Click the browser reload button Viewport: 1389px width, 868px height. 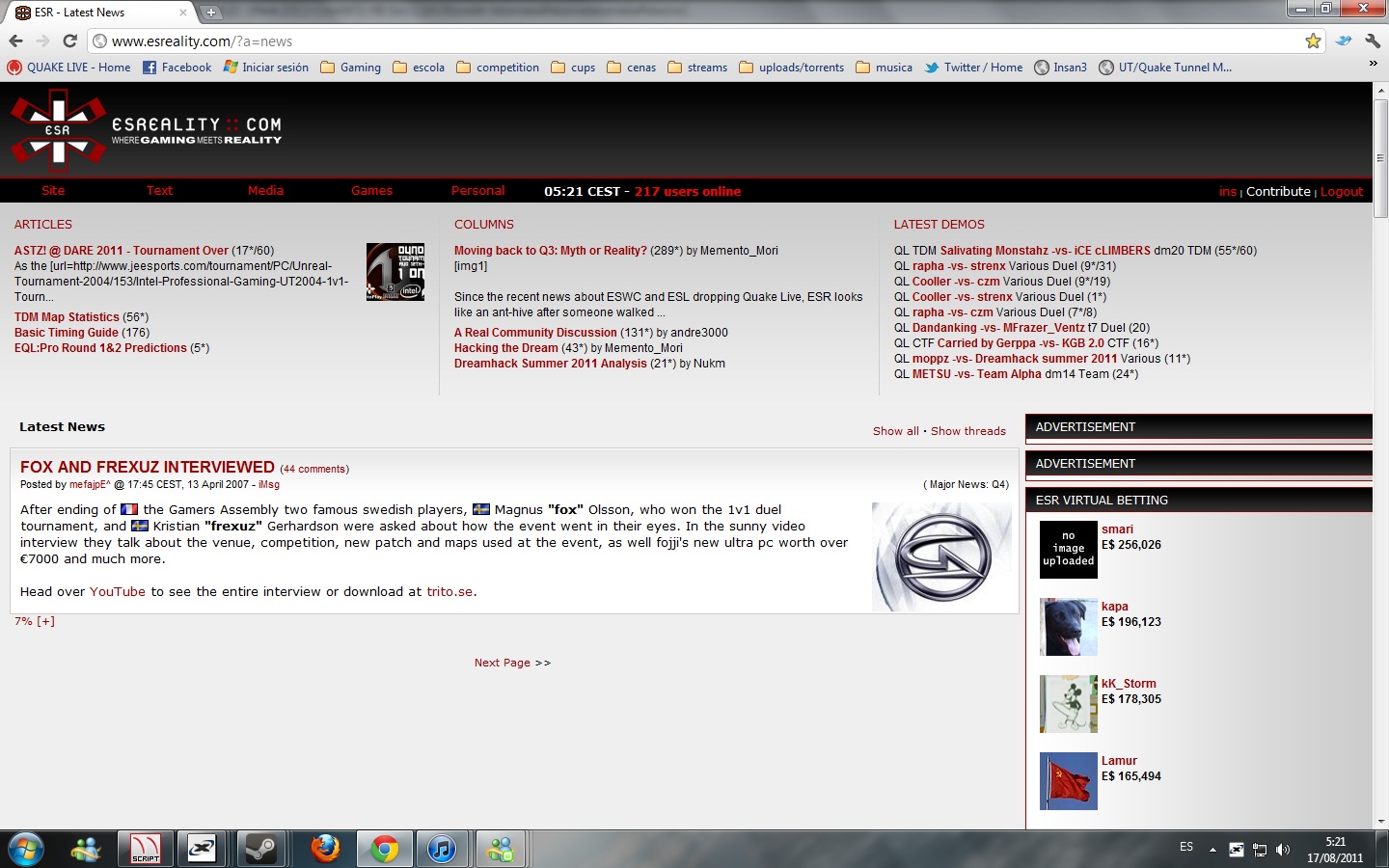coord(69,41)
